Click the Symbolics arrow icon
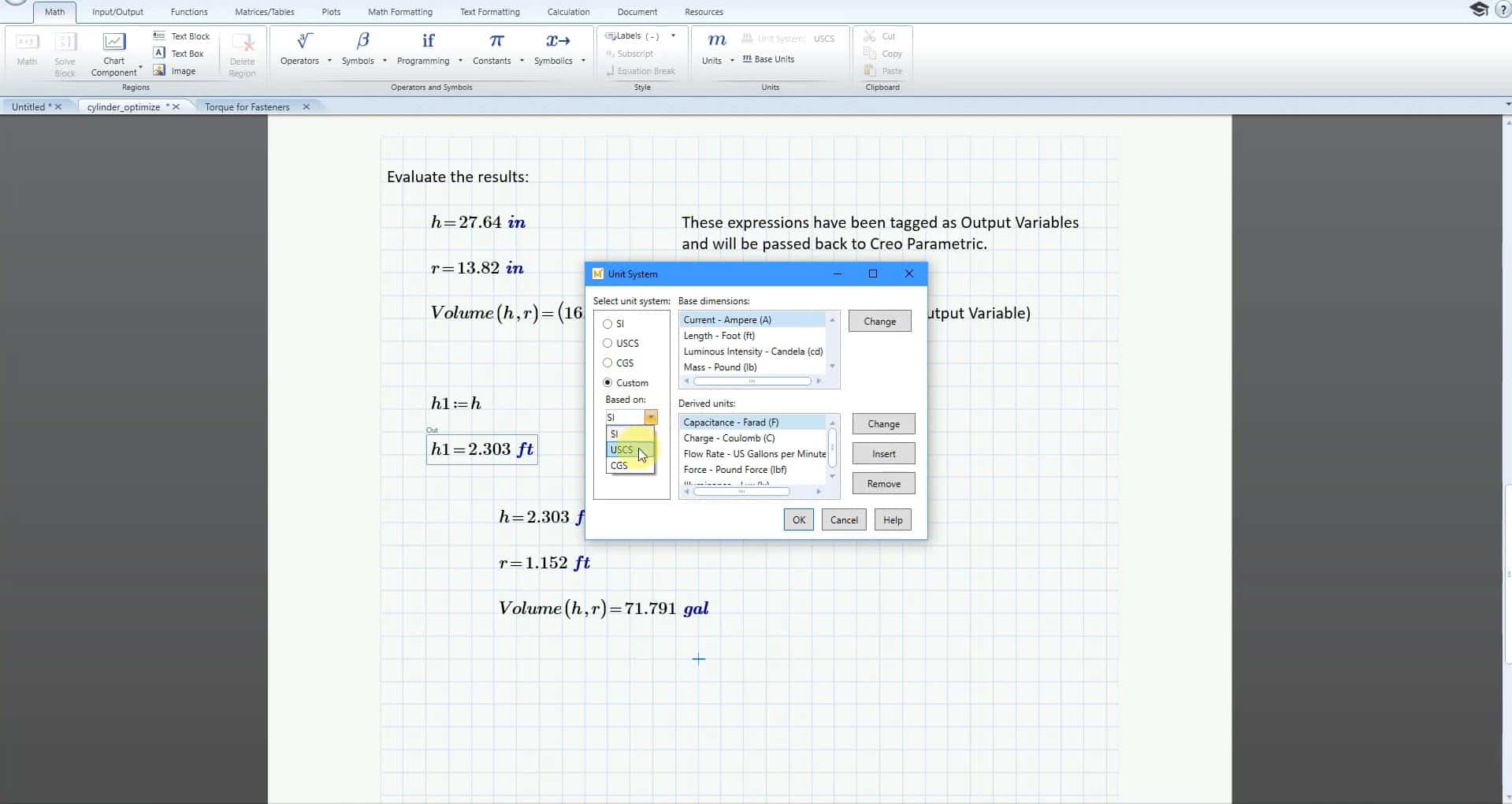The width and height of the screenshot is (1512, 804). point(557,41)
